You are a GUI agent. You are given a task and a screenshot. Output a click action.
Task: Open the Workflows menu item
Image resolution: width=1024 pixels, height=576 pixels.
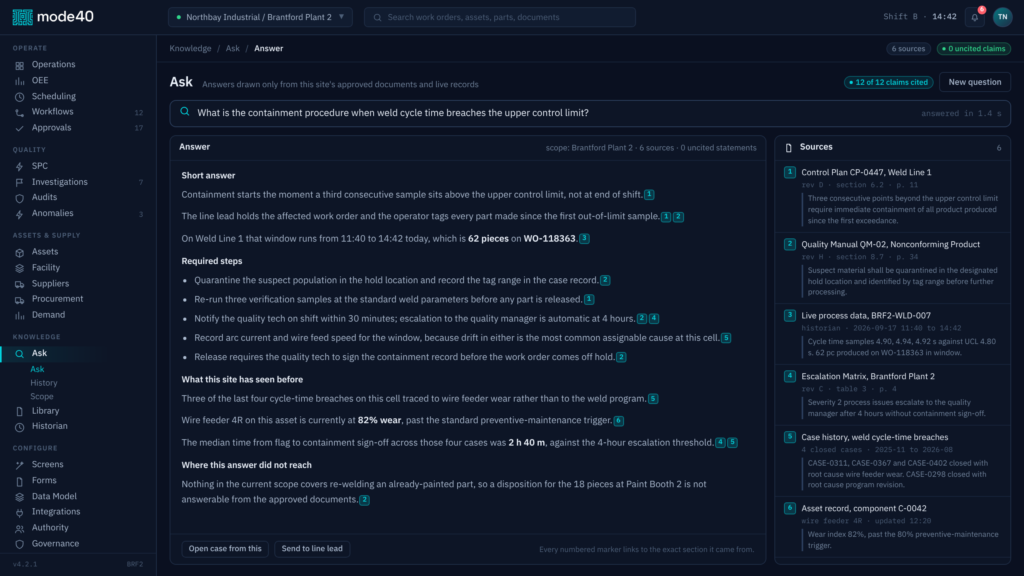click(x=78, y=112)
